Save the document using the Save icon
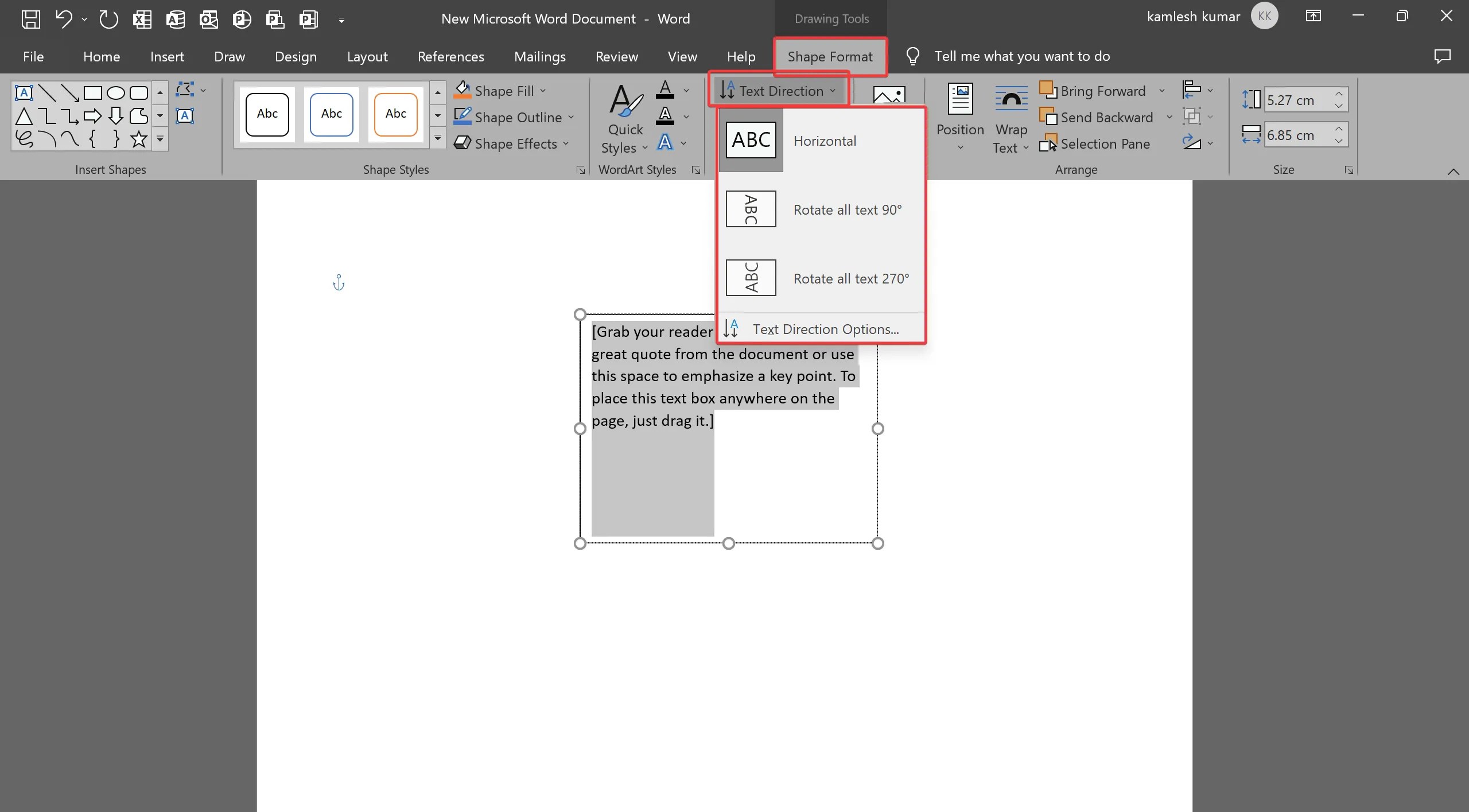The height and width of the screenshot is (812, 1469). [30, 19]
